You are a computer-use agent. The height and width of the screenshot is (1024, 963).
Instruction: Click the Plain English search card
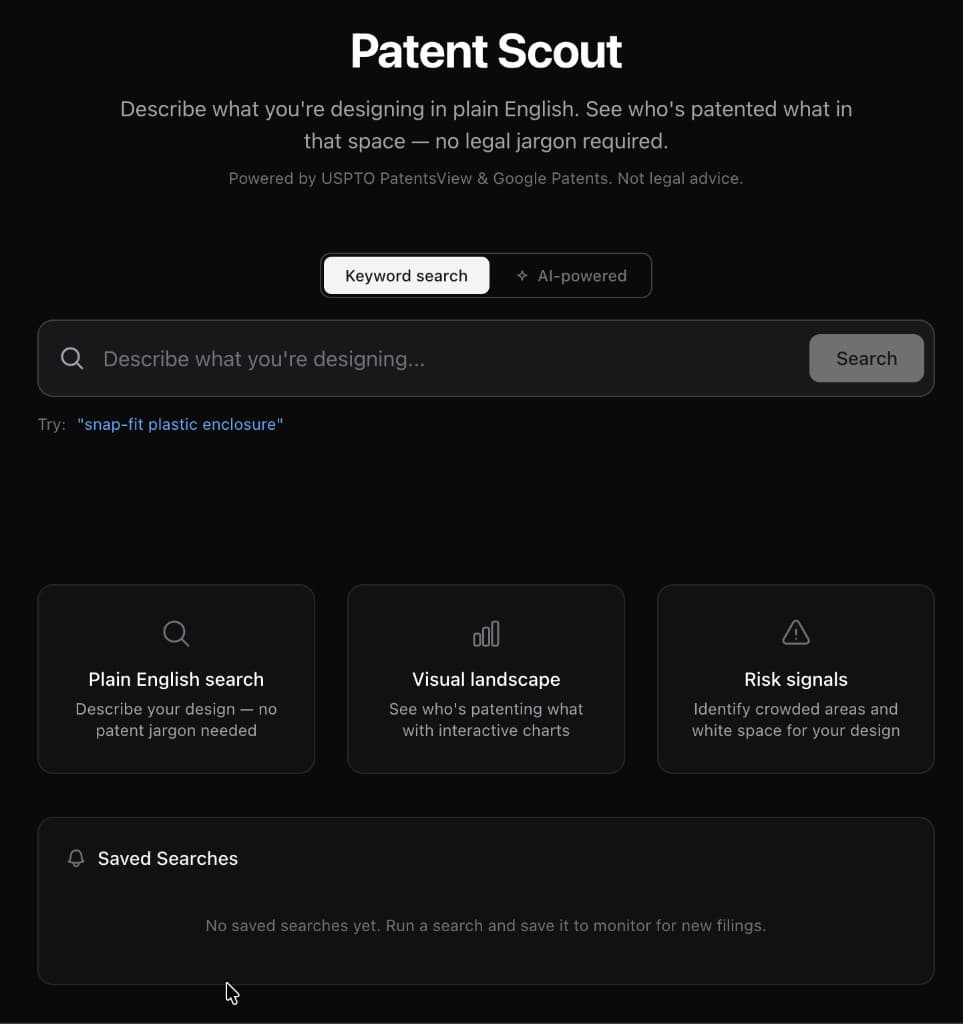click(x=176, y=679)
